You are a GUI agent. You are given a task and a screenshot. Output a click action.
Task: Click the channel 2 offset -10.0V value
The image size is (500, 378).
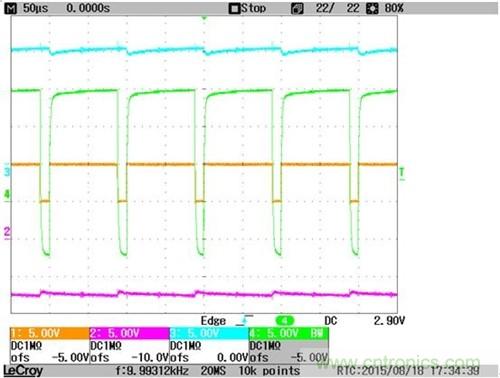point(150,358)
